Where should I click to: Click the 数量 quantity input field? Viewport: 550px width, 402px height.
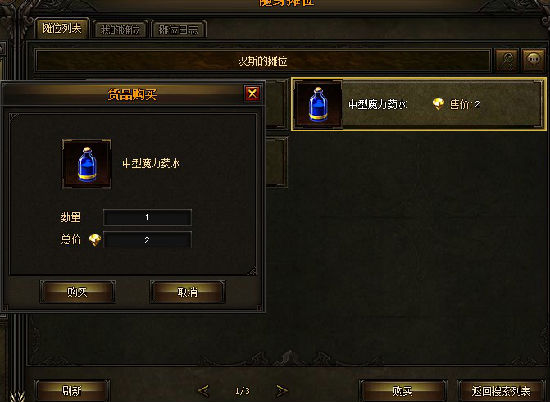pyautogui.click(x=147, y=217)
